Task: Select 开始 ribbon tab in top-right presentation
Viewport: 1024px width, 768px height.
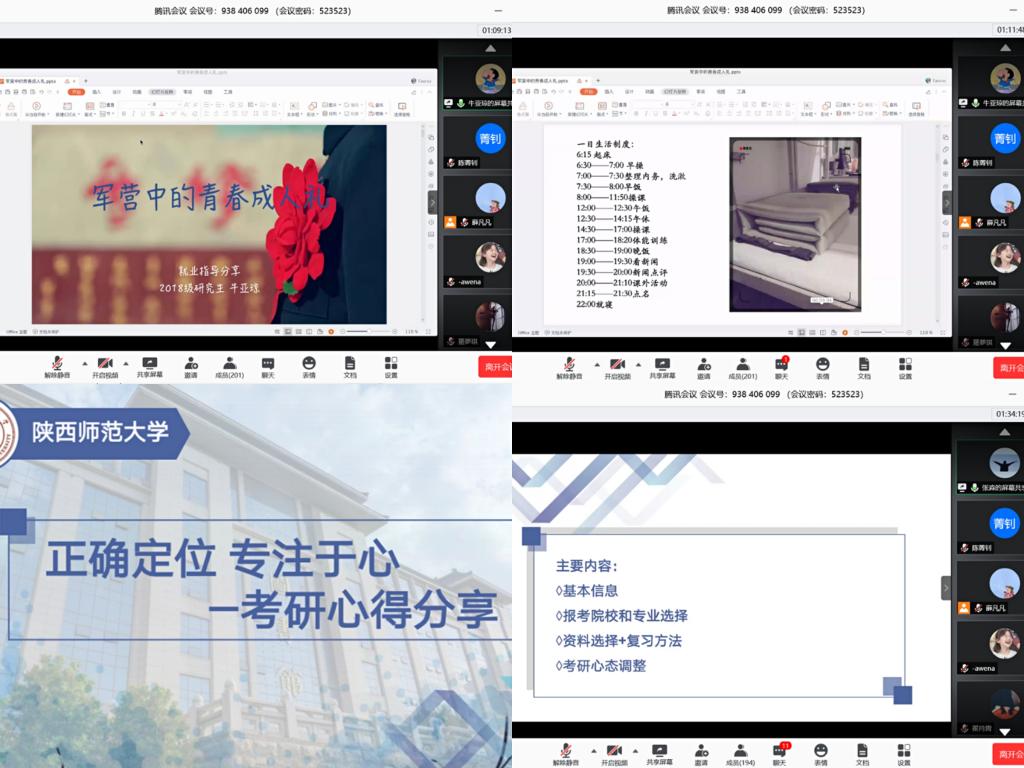Action: [587, 91]
